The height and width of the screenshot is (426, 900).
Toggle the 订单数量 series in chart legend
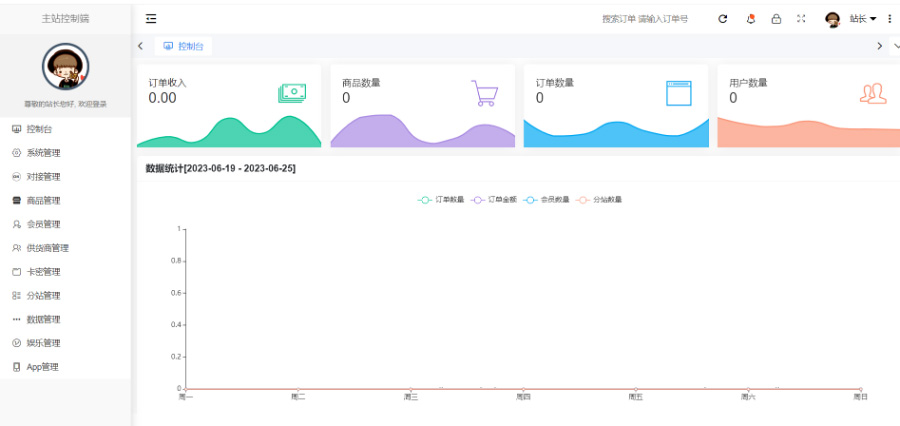(440, 200)
